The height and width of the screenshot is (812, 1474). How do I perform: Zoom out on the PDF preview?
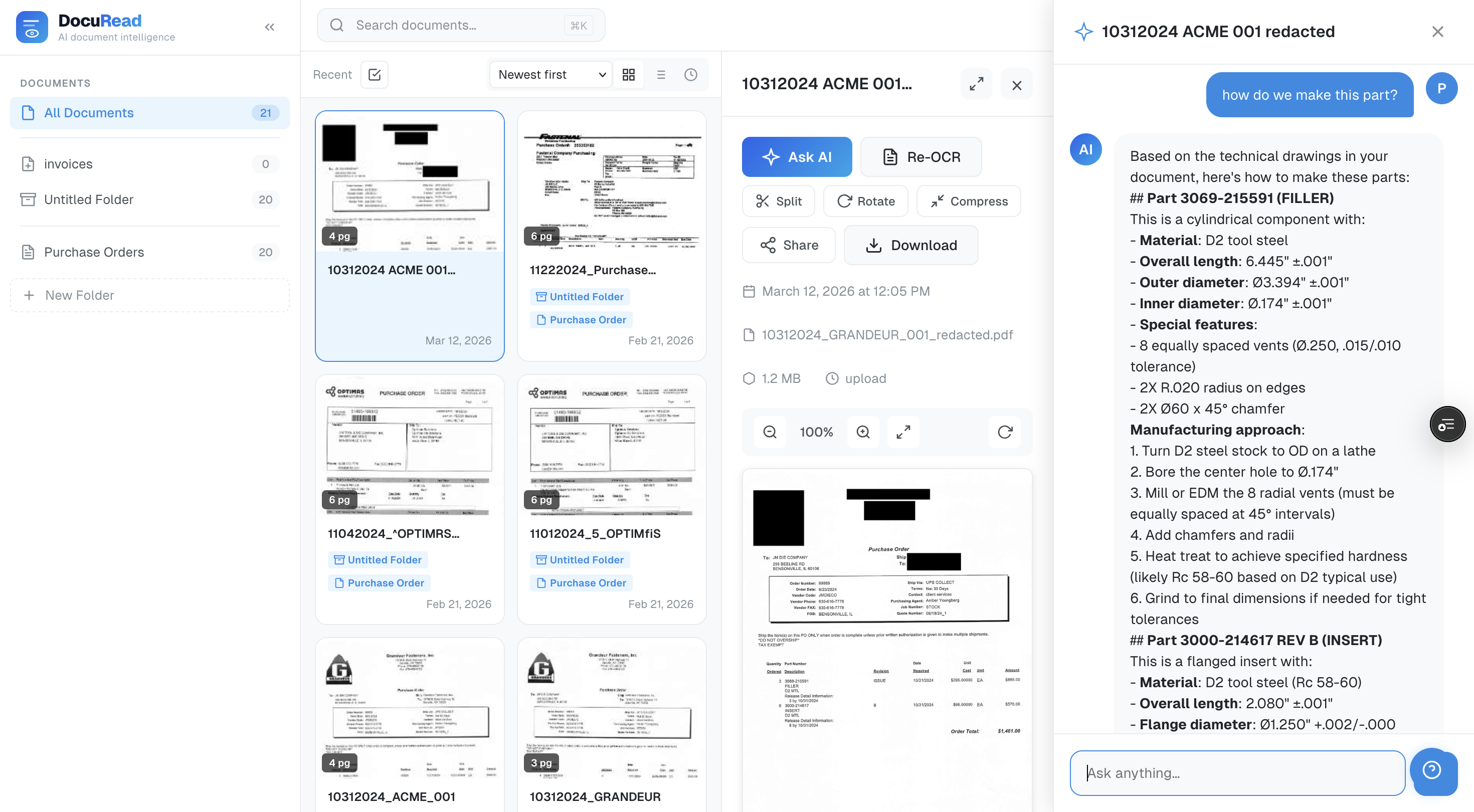770,432
